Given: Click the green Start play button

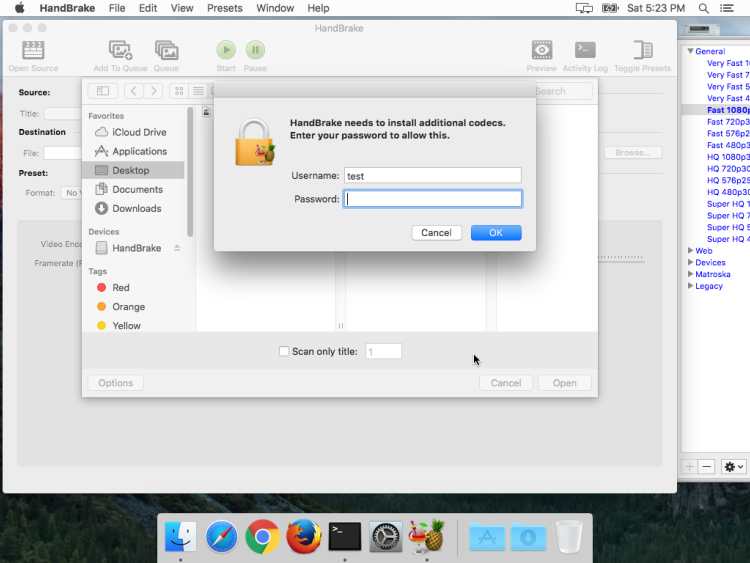Looking at the screenshot, I should pos(226,50).
